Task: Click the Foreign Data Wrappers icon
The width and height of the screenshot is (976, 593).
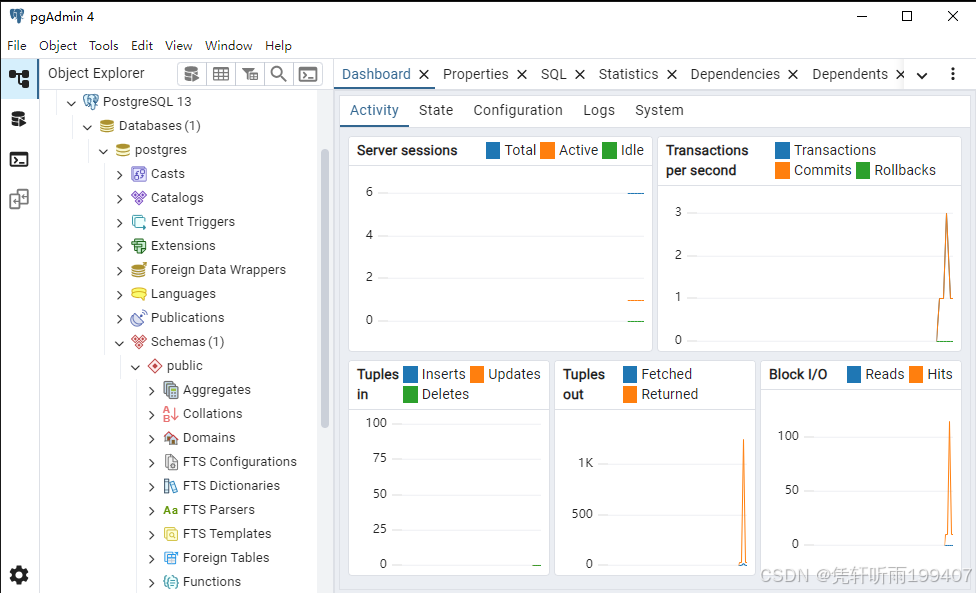Action: pyautogui.click(x=139, y=269)
